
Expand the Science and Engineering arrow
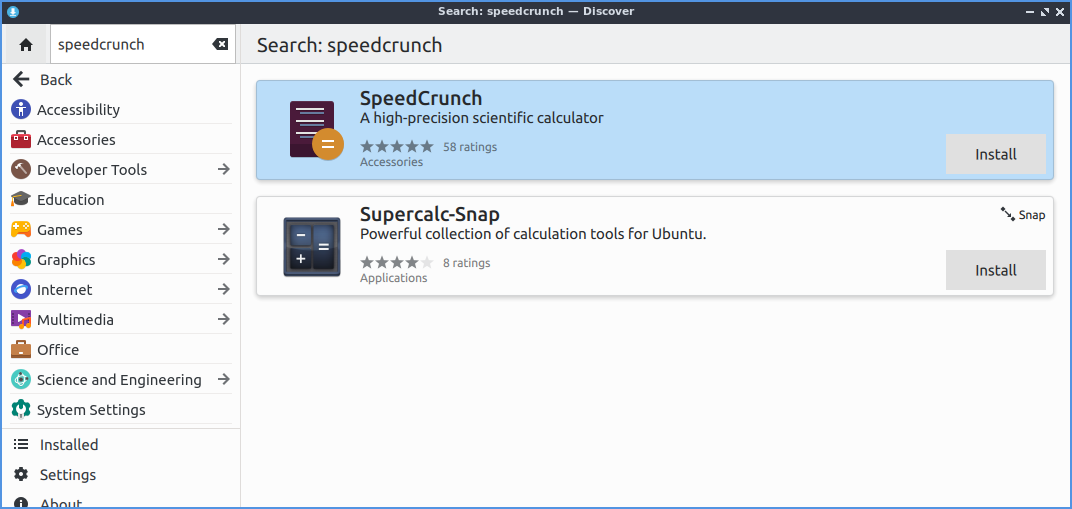tap(223, 380)
